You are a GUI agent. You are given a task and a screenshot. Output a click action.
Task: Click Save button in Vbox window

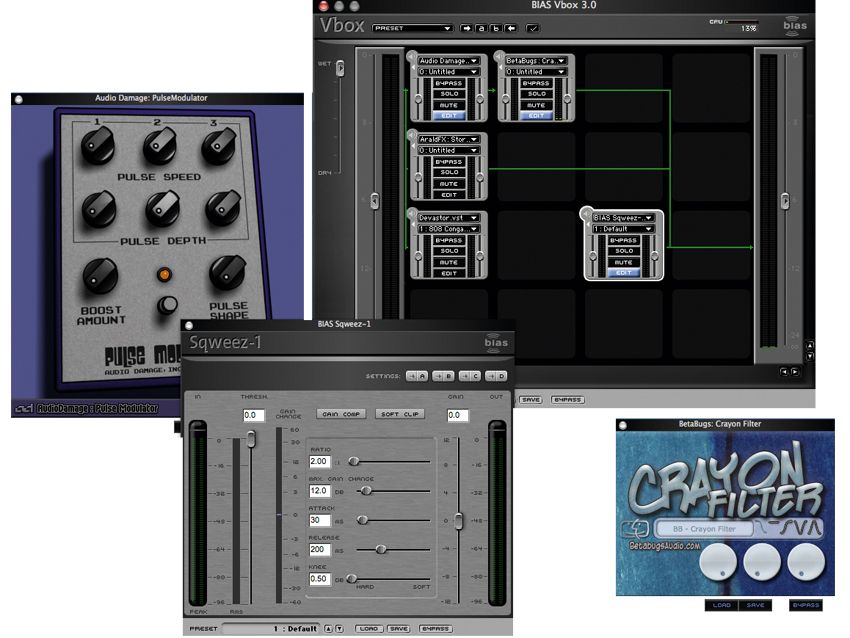(x=531, y=399)
